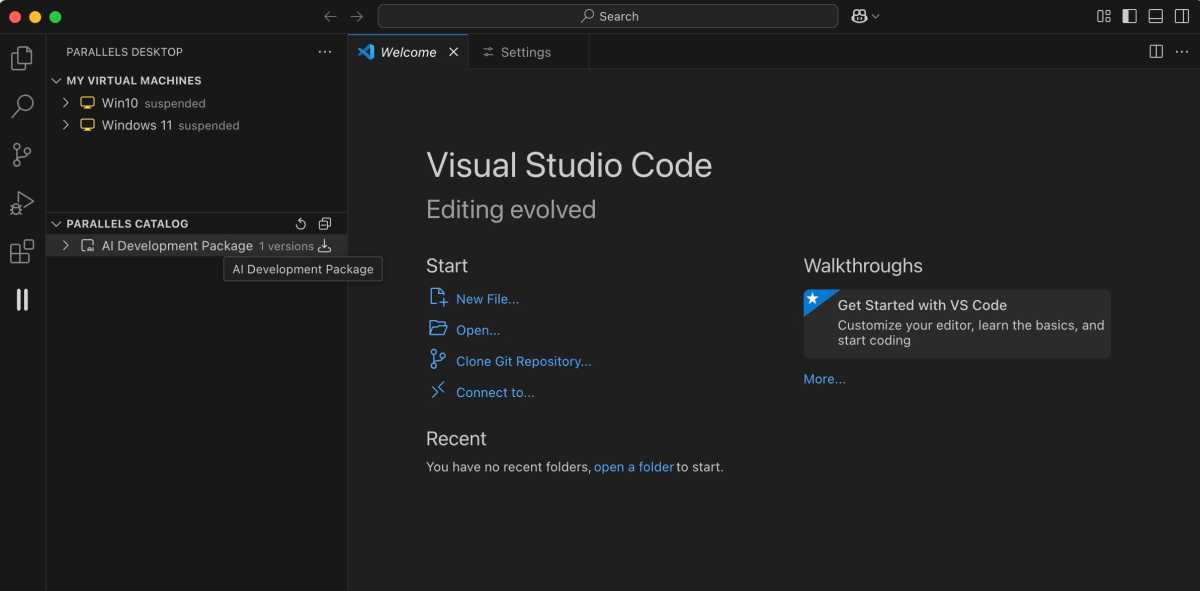The image size is (1200, 591).
Task: Click the Clone Git Repository icon
Action: [438, 359]
